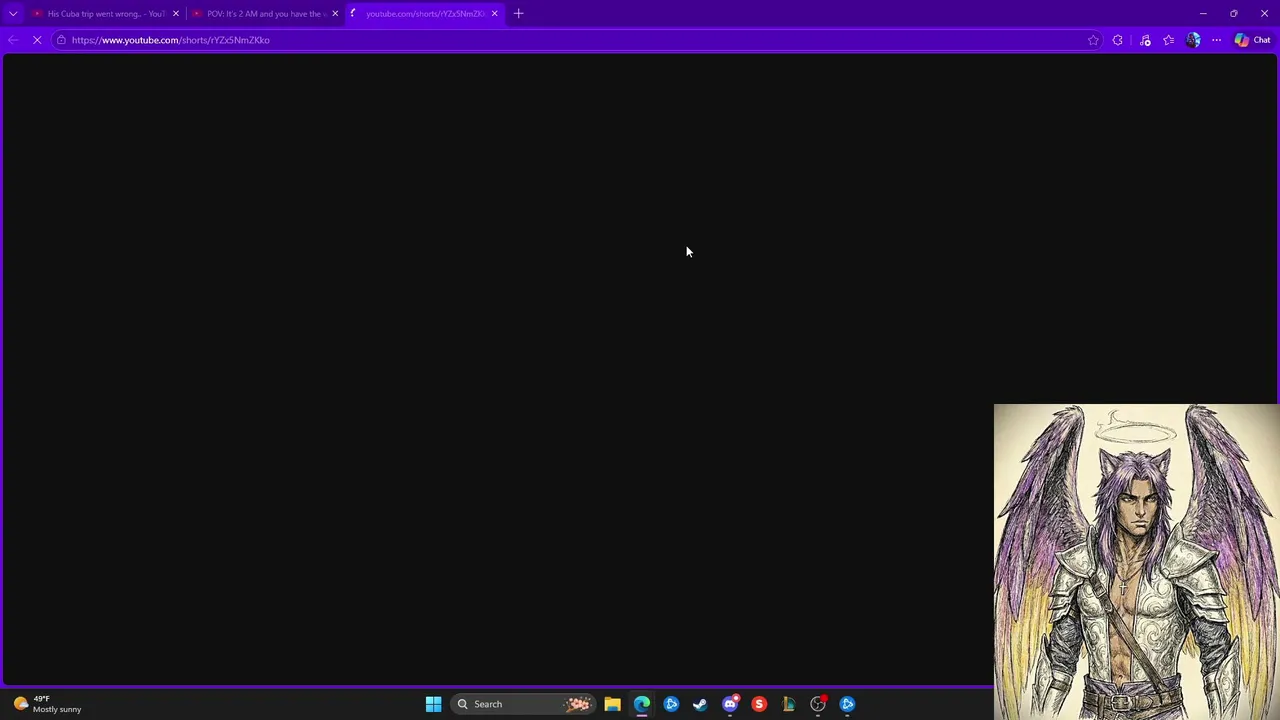
Task: Open the red S app in taskbar
Action: 759,704
